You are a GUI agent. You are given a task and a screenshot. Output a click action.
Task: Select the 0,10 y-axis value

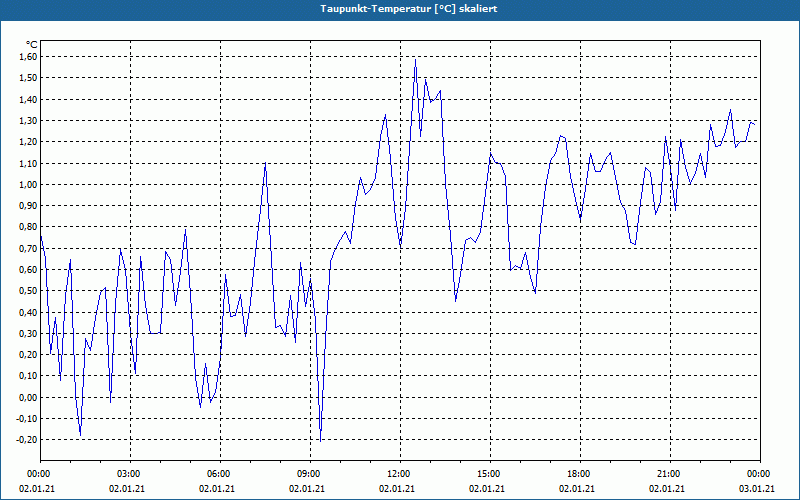click(x=28, y=376)
